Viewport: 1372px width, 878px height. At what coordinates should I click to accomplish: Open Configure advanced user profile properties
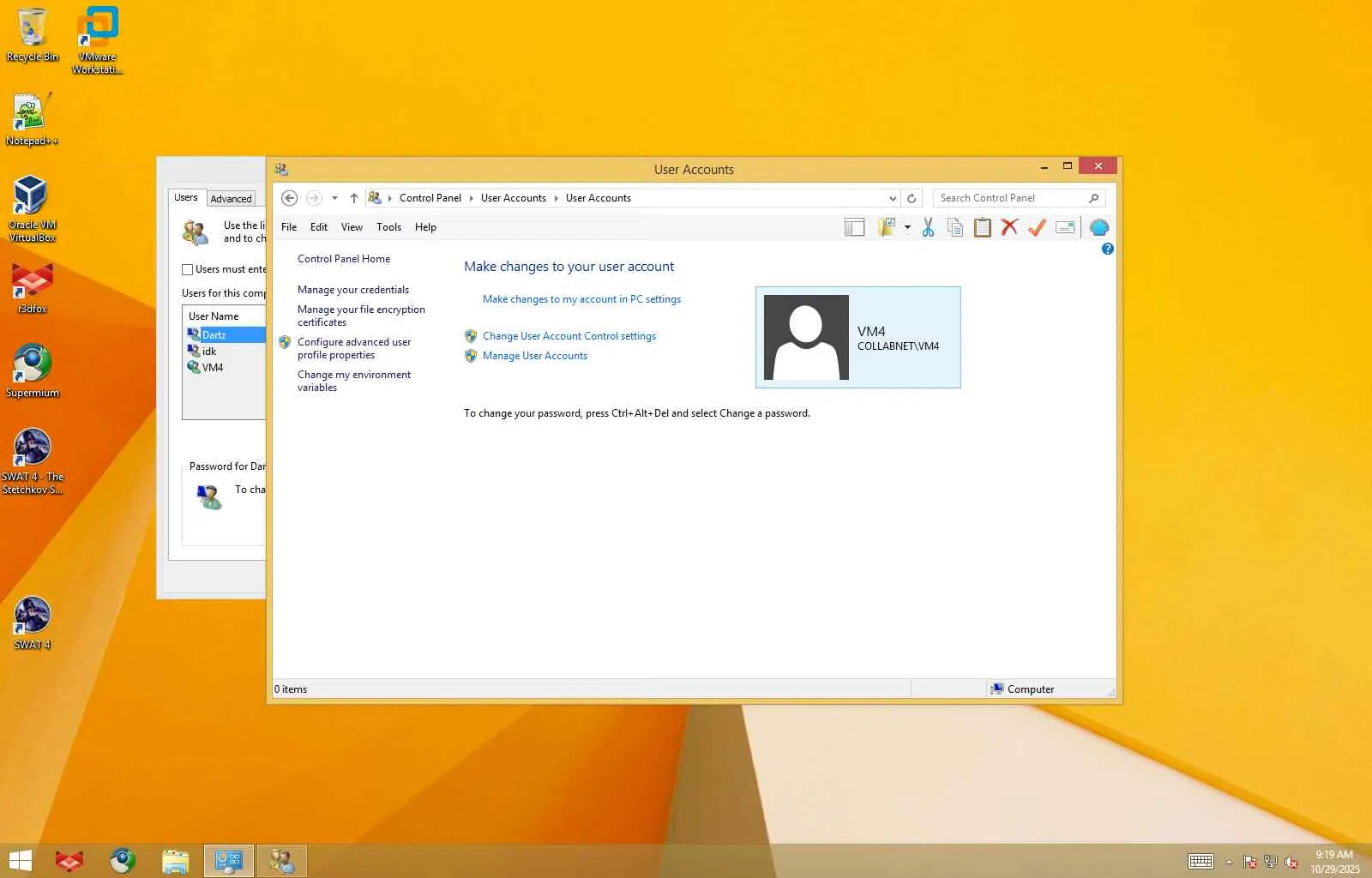pos(354,348)
